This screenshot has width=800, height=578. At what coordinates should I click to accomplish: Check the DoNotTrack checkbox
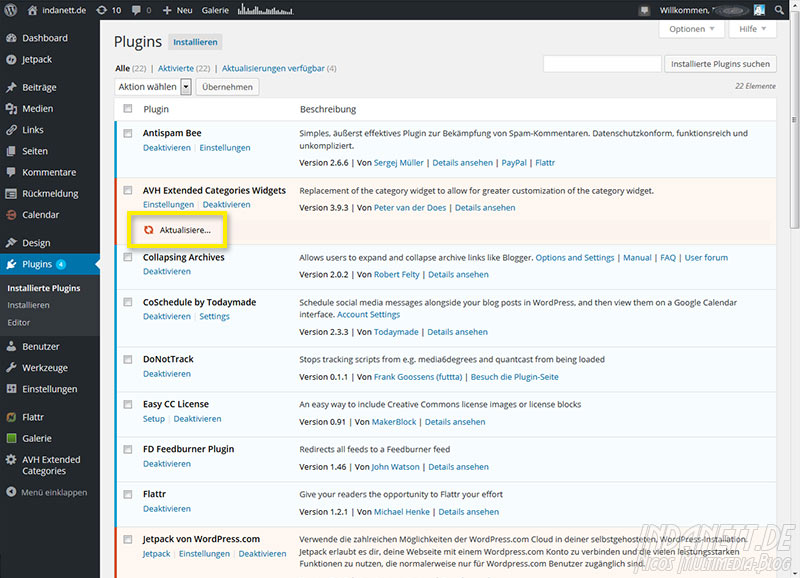click(128, 360)
